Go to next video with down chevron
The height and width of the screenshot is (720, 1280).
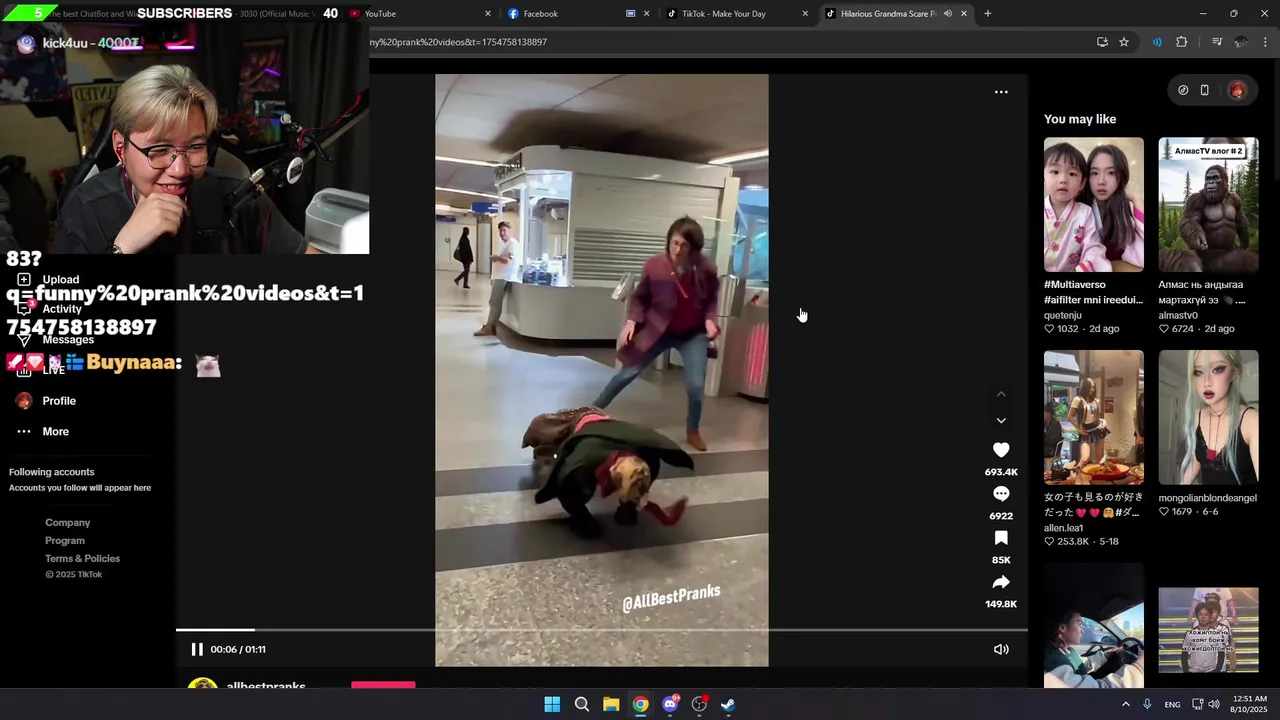click(1001, 421)
